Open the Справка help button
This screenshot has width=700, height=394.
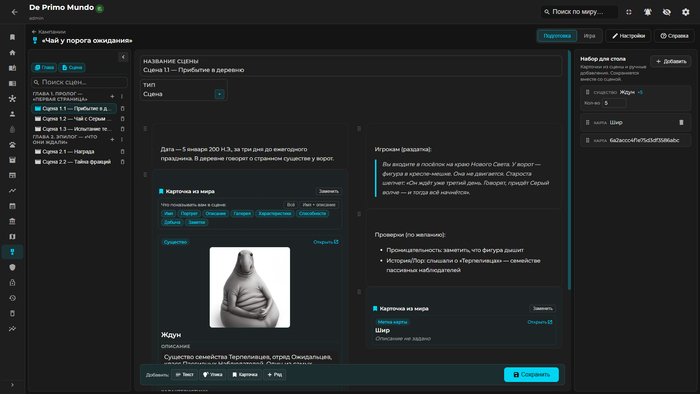[x=674, y=36]
